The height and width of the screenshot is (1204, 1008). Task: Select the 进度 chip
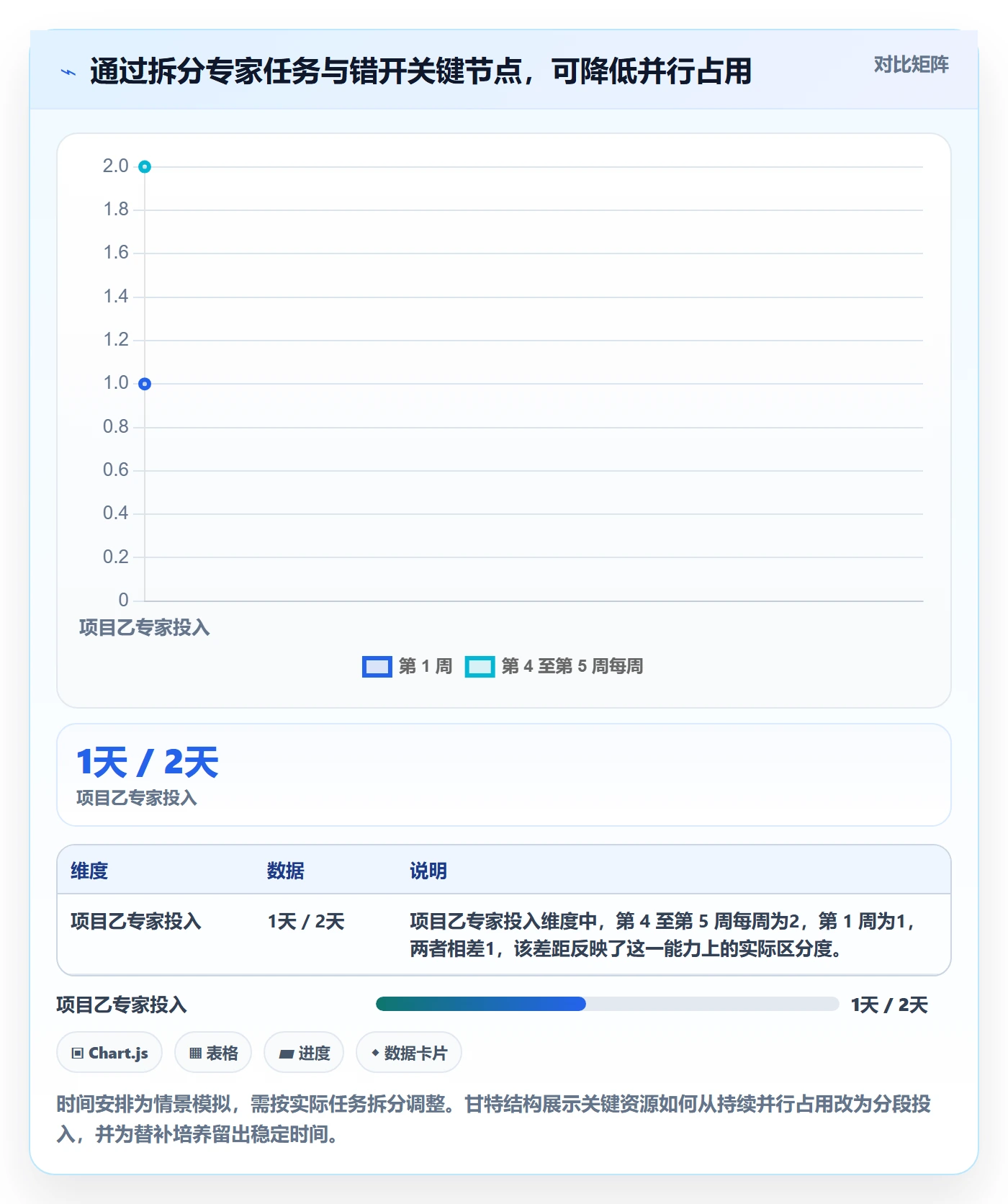pyautogui.click(x=304, y=1053)
